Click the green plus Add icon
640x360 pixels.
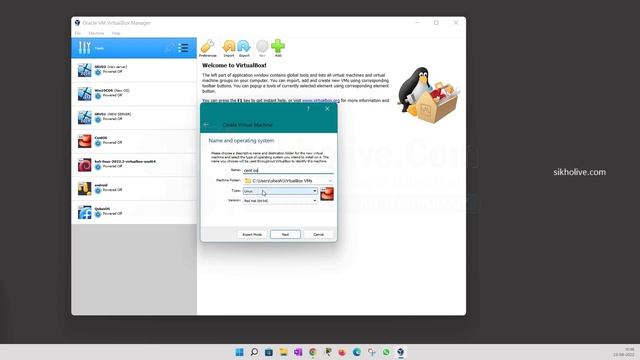(278, 48)
